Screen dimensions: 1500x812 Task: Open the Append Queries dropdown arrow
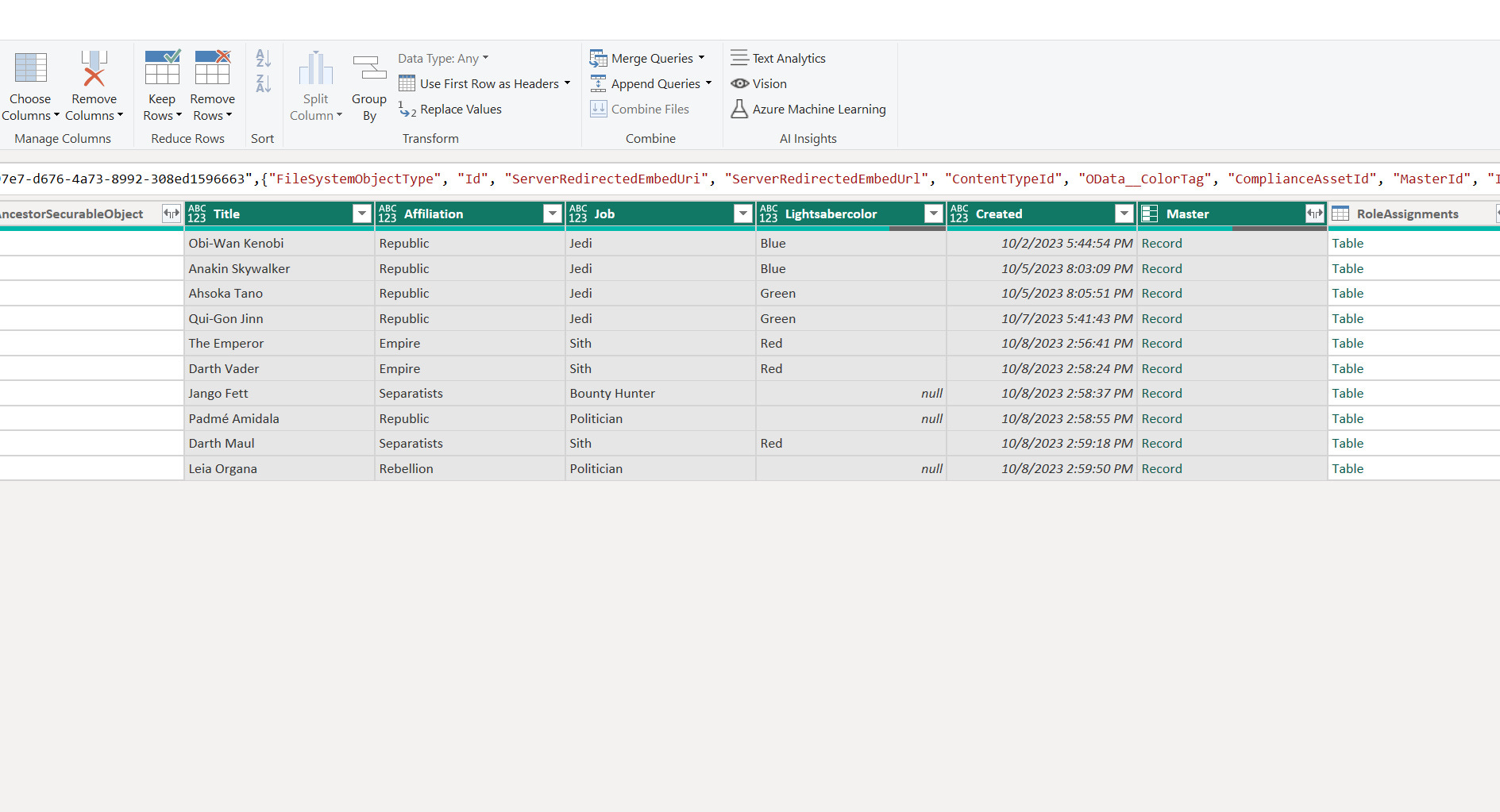[x=708, y=83]
